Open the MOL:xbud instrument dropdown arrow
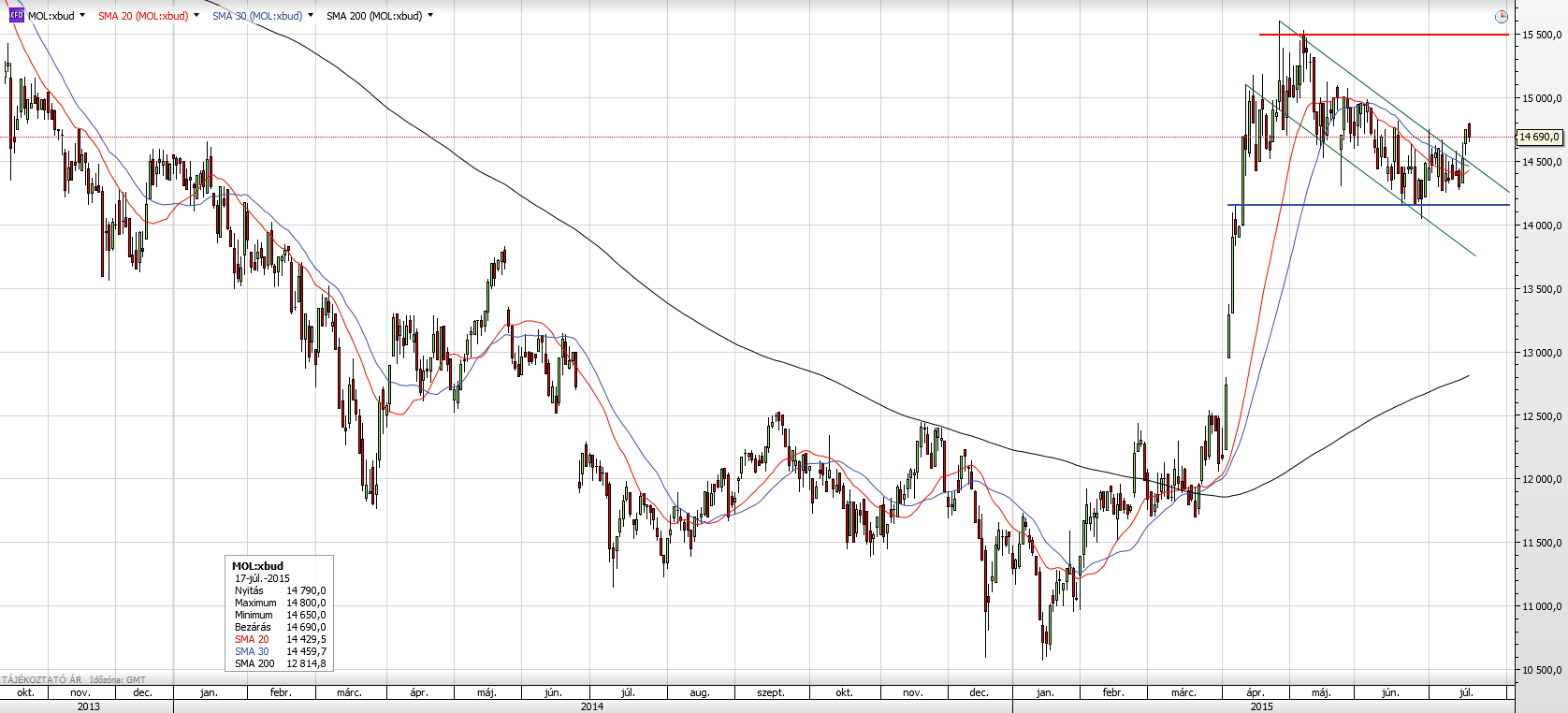The height and width of the screenshot is (713, 1568). tap(82, 15)
